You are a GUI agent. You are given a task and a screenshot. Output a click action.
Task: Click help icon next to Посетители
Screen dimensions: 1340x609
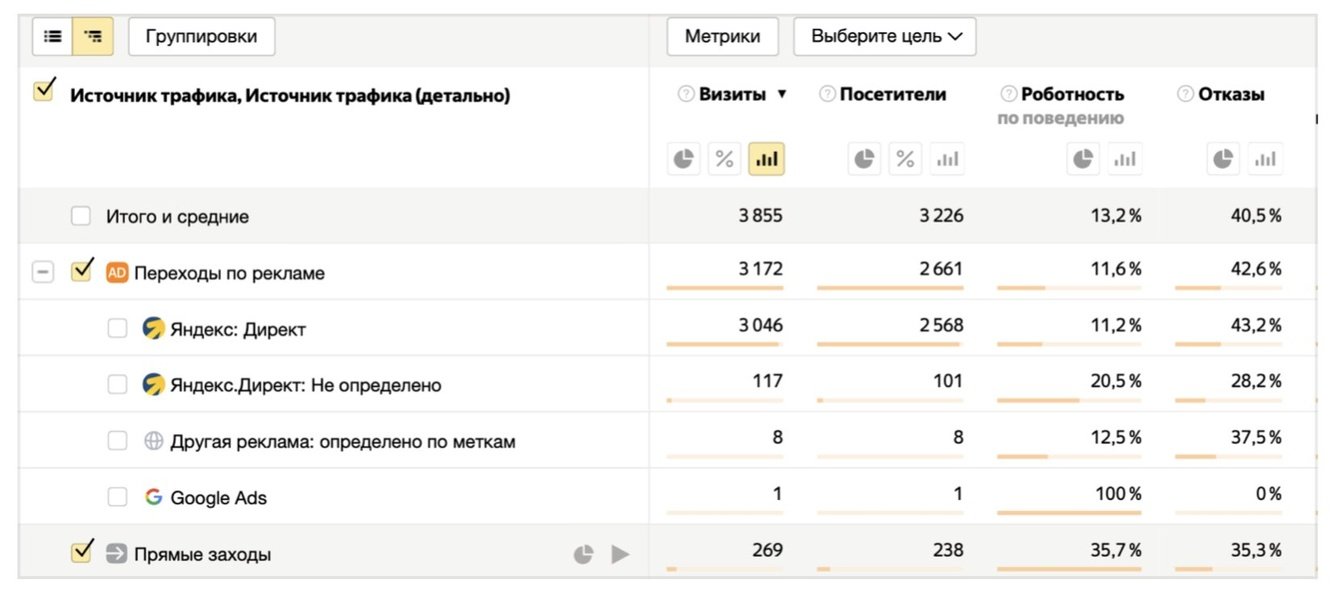[827, 95]
